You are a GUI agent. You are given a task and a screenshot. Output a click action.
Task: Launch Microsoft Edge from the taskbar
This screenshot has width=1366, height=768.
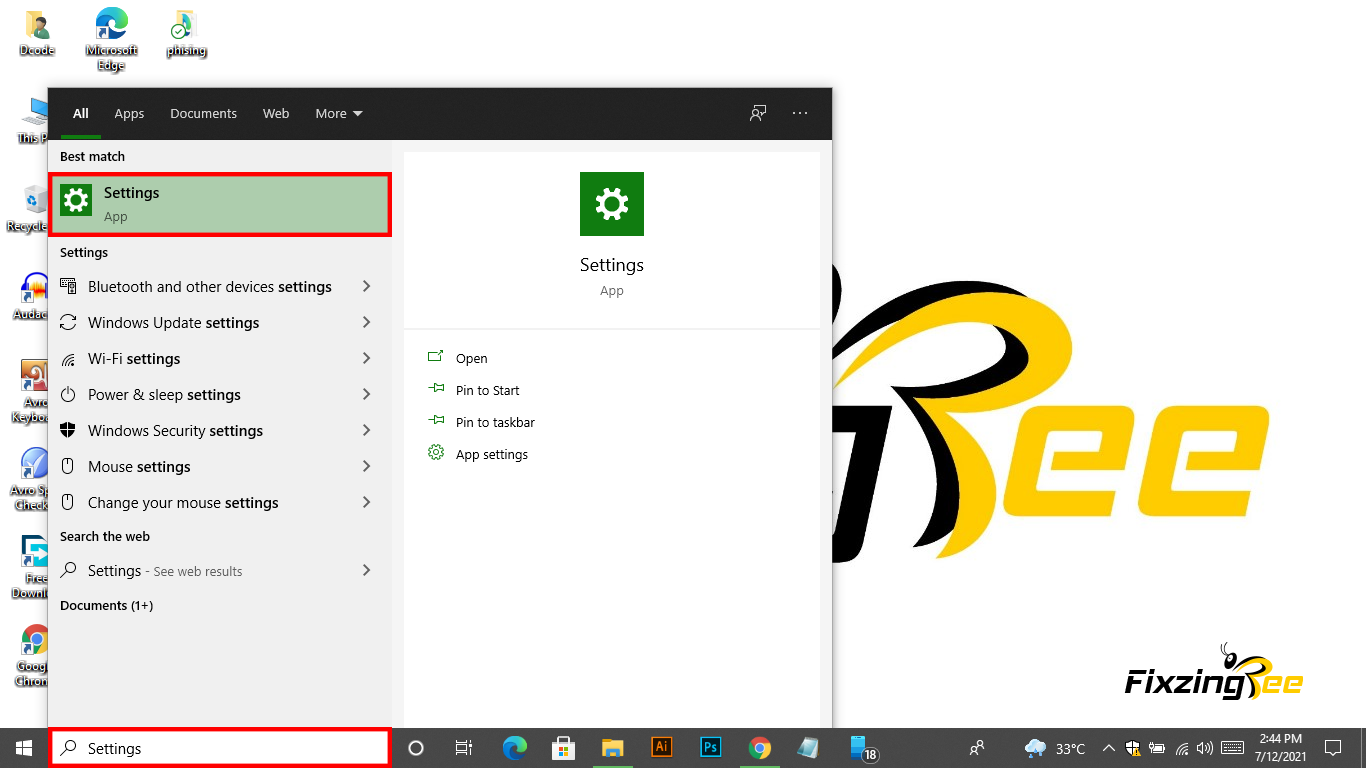click(x=515, y=748)
